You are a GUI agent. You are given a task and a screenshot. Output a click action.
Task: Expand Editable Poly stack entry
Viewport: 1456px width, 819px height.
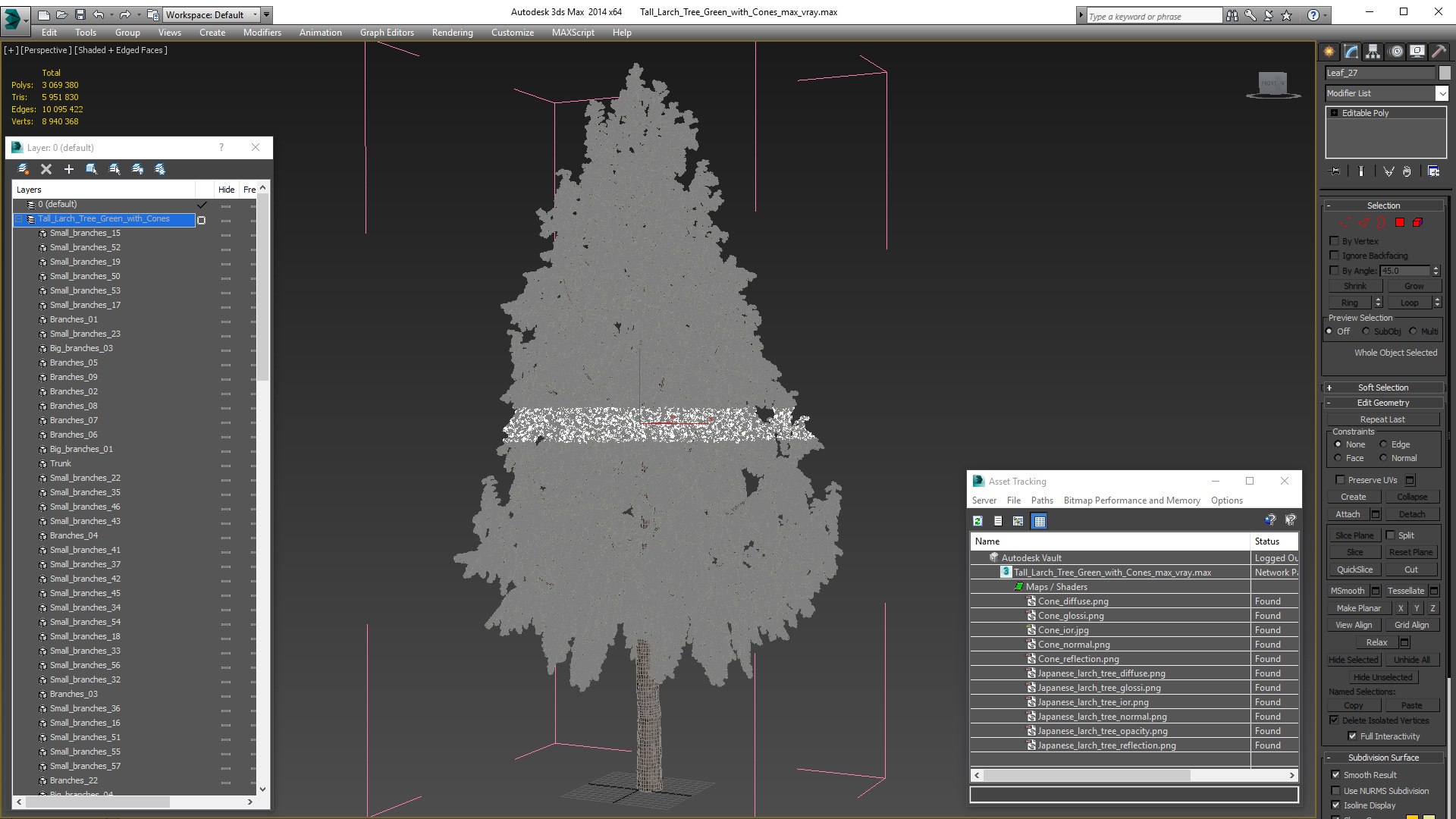(1334, 113)
